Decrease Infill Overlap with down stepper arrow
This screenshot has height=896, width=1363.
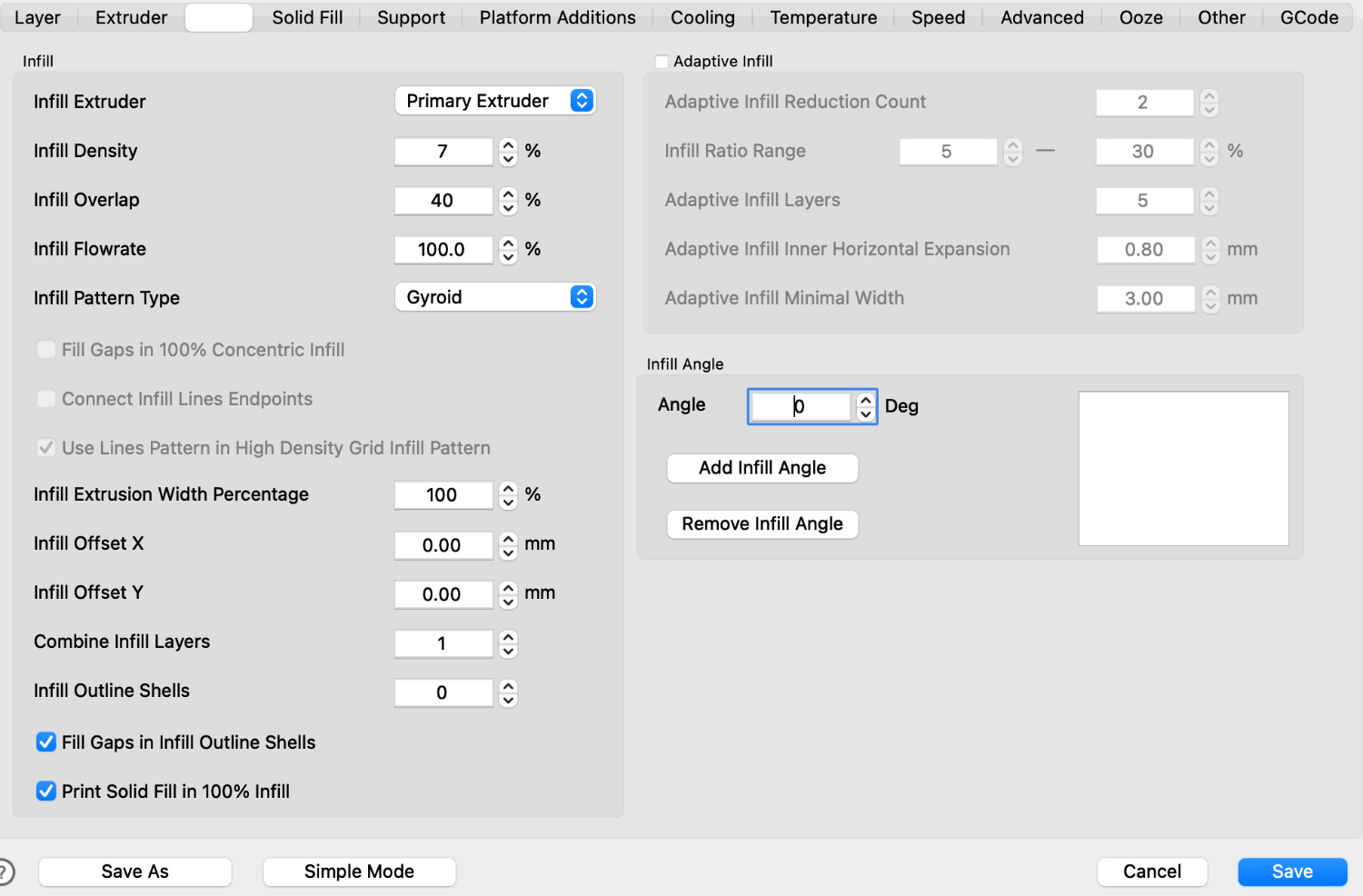pyautogui.click(x=508, y=207)
